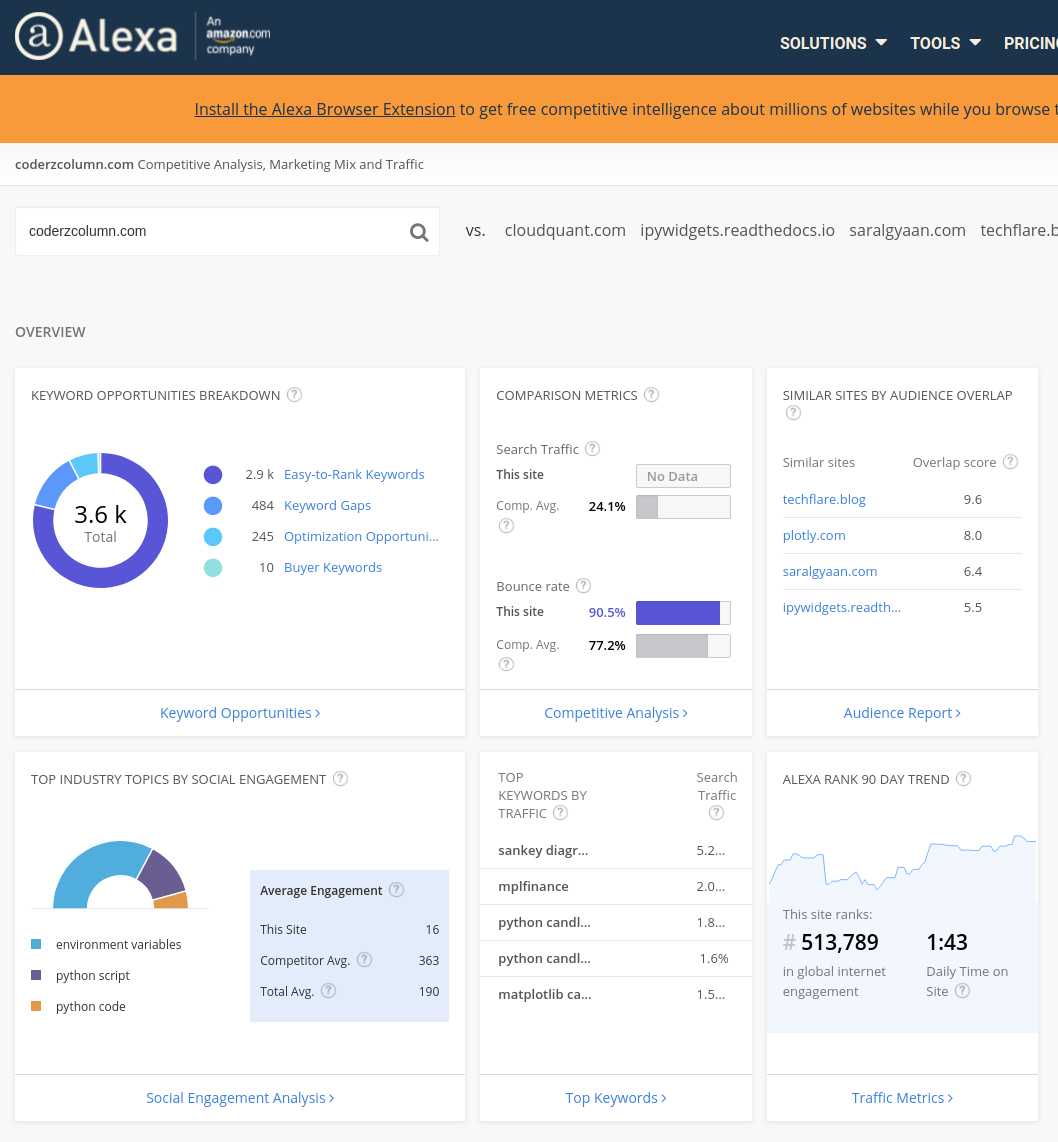Click the social engagement half-donut chart
Screen dimensions: 1058x1142
(120, 875)
